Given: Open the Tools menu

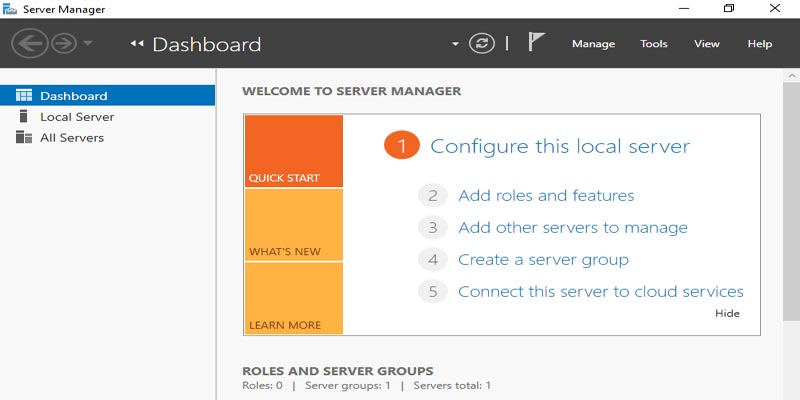Looking at the screenshot, I should point(654,44).
